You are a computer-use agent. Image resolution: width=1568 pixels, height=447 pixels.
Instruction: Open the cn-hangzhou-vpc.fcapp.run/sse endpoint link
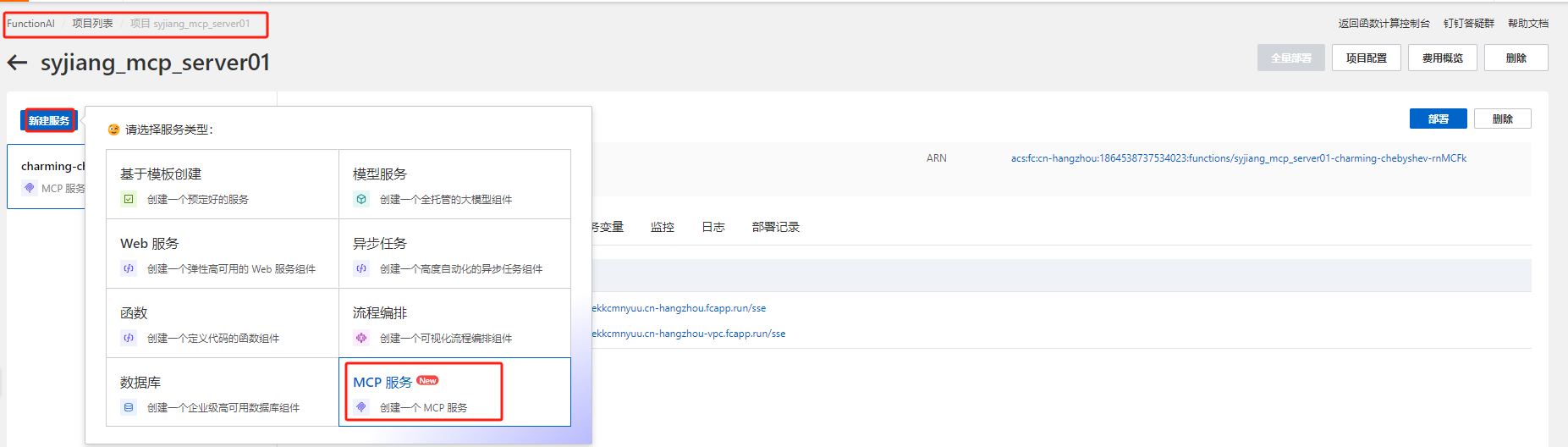tap(689, 334)
